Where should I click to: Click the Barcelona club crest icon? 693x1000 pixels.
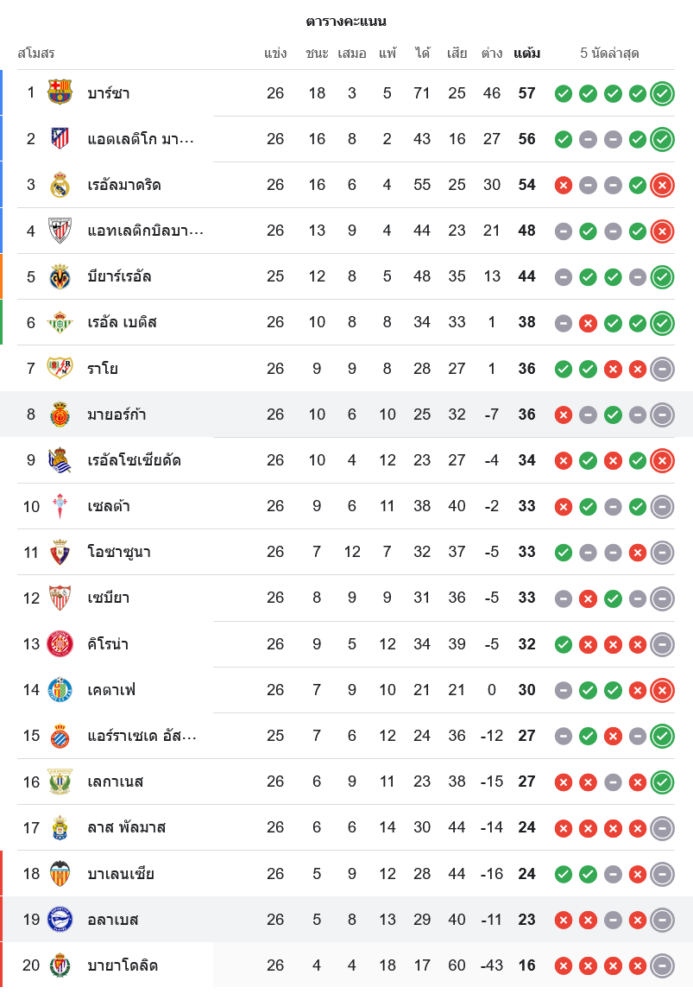(x=60, y=93)
